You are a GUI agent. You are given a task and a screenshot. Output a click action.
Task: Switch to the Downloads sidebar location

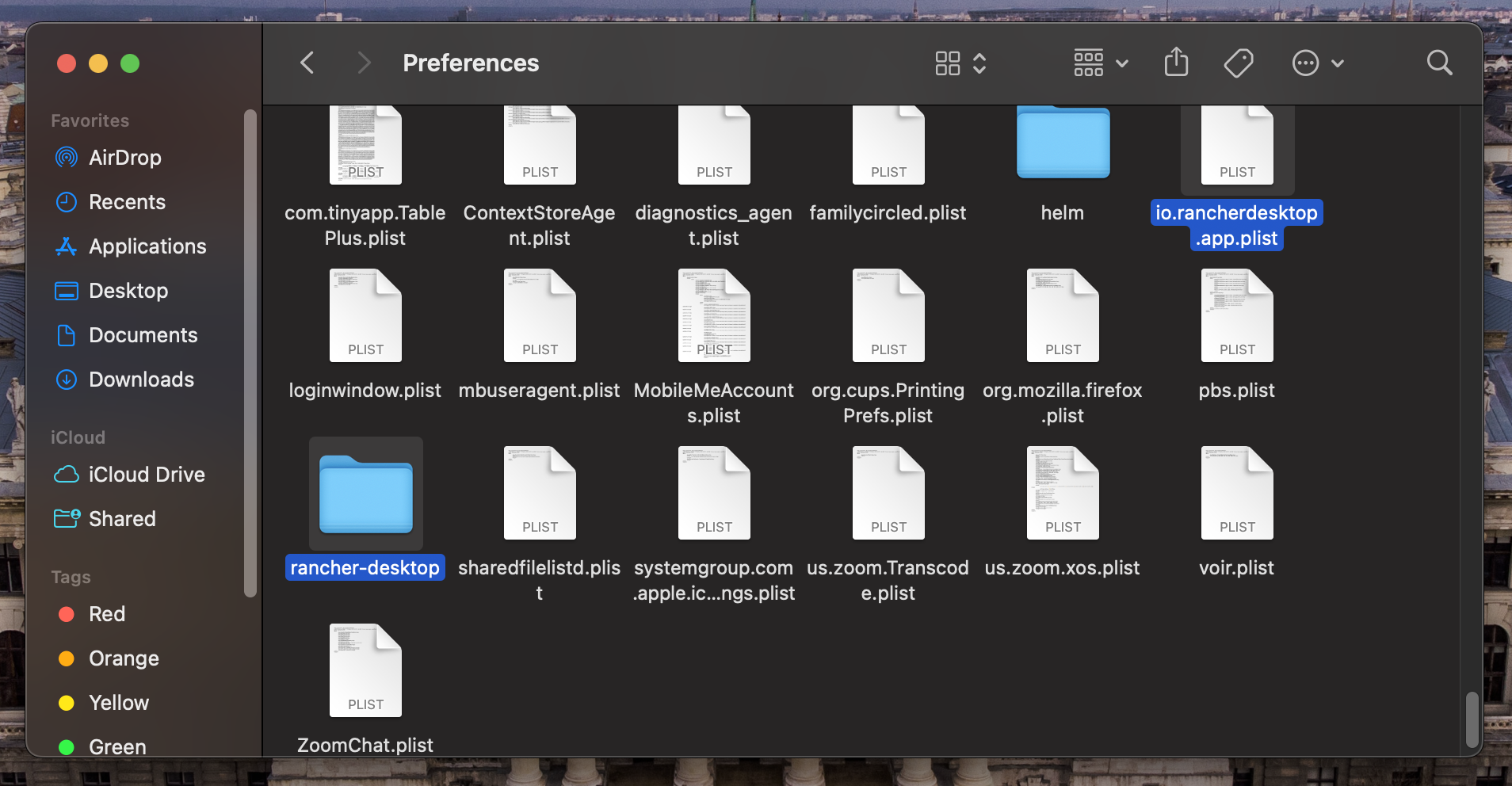[142, 380]
